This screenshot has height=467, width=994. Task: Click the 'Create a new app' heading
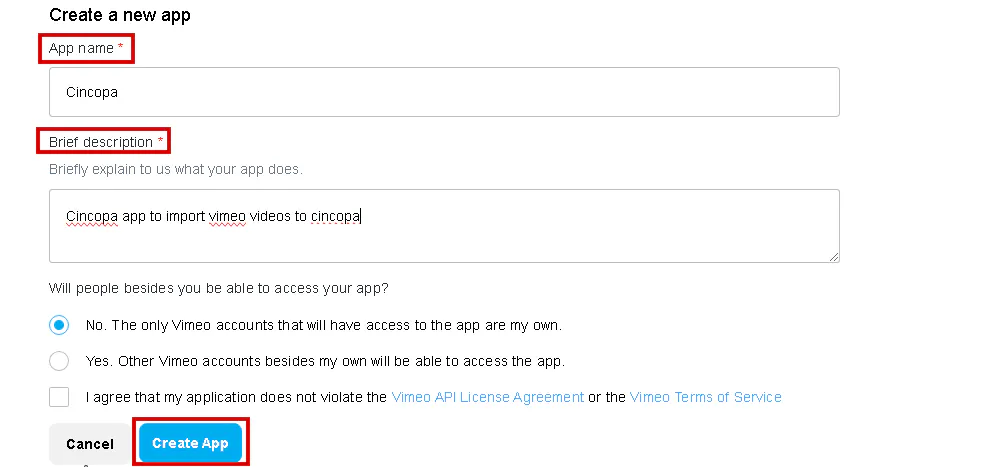(120, 15)
